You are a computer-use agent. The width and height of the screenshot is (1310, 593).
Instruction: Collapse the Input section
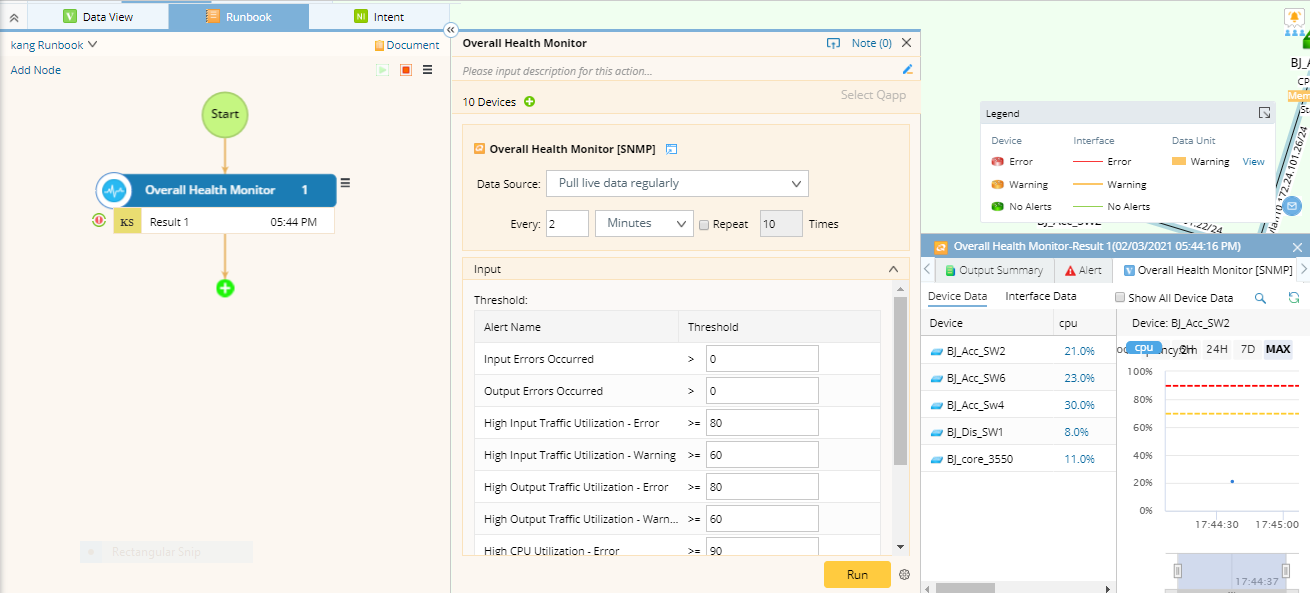[x=893, y=269]
